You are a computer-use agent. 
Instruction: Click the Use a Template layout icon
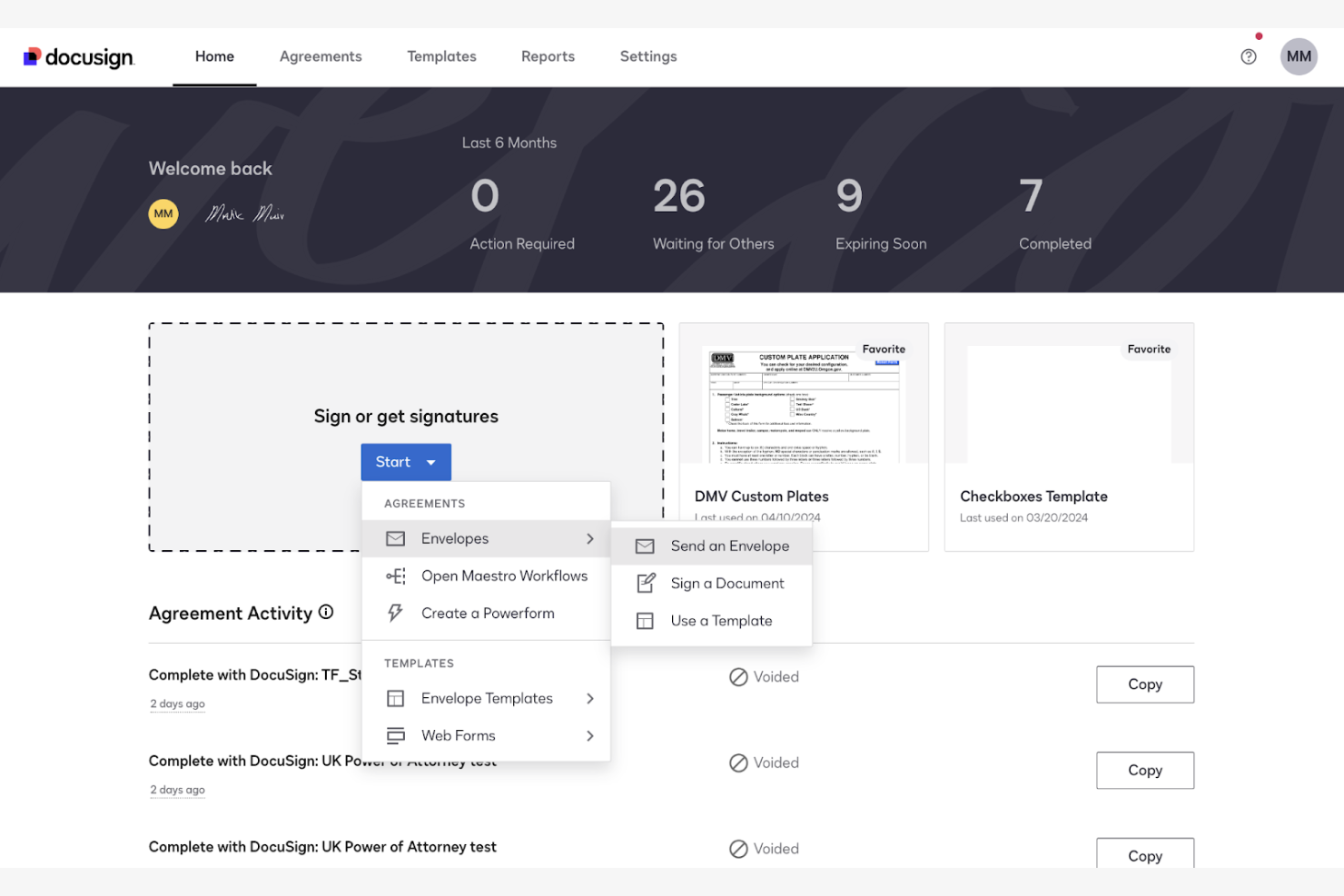click(x=645, y=621)
